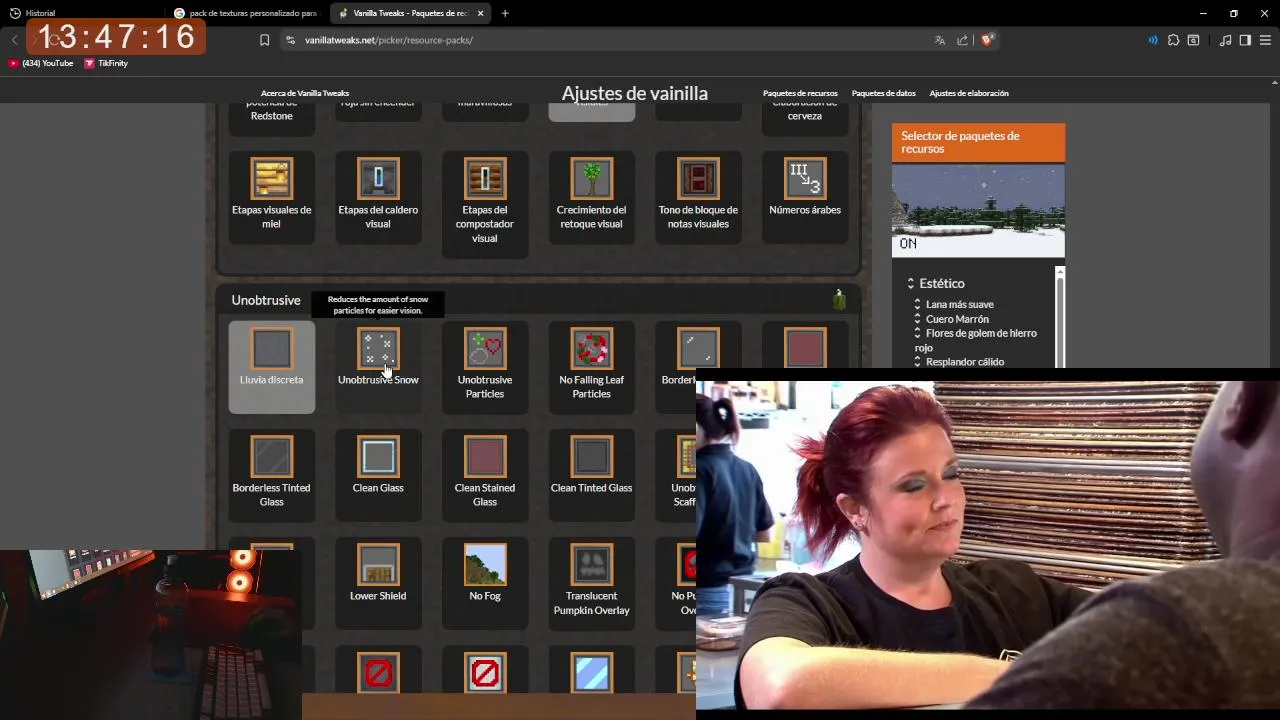The image size is (1280, 720).
Task: Click the second red prohibited-sign icon in bottom row
Action: pyautogui.click(x=485, y=673)
